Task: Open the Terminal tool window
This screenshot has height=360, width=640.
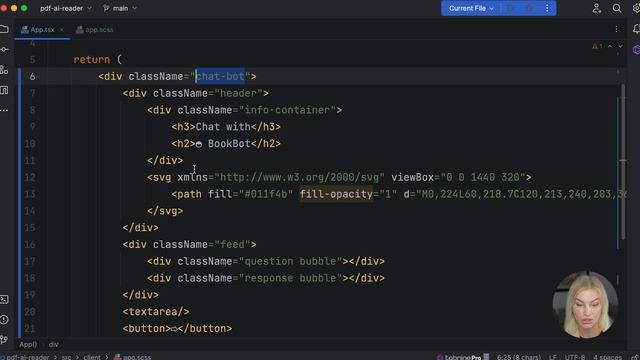Action: pos(4,300)
